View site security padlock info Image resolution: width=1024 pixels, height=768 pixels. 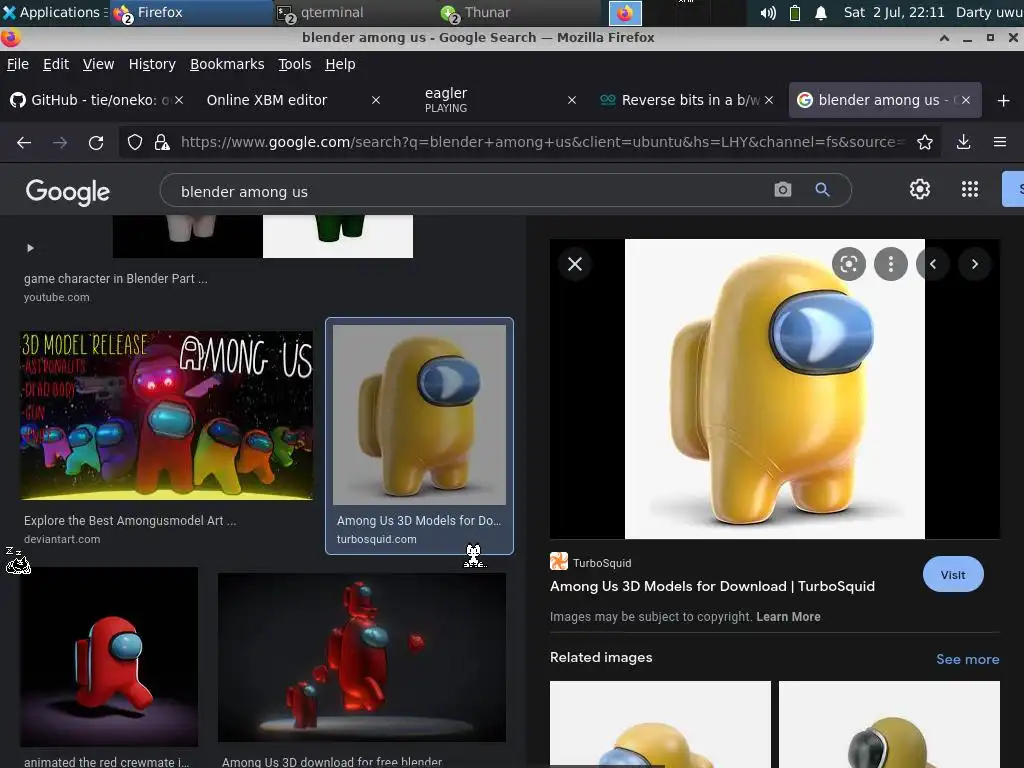click(x=161, y=142)
